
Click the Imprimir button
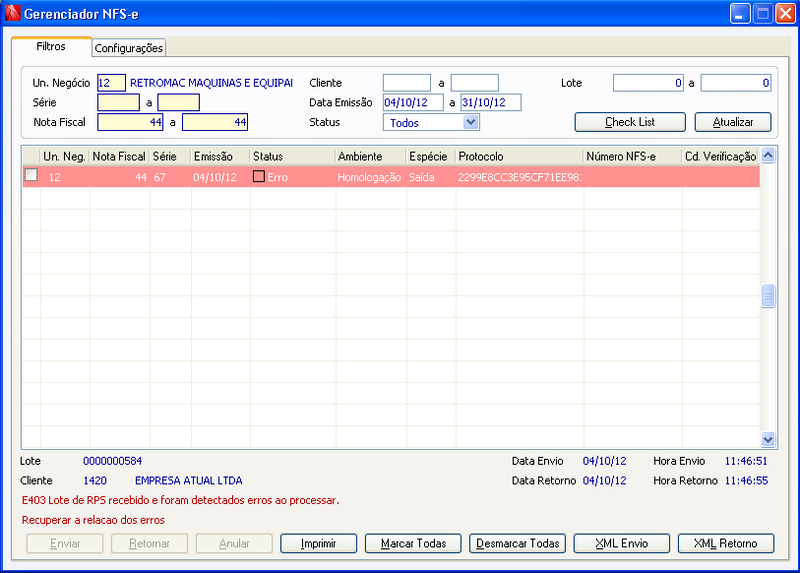[318, 543]
